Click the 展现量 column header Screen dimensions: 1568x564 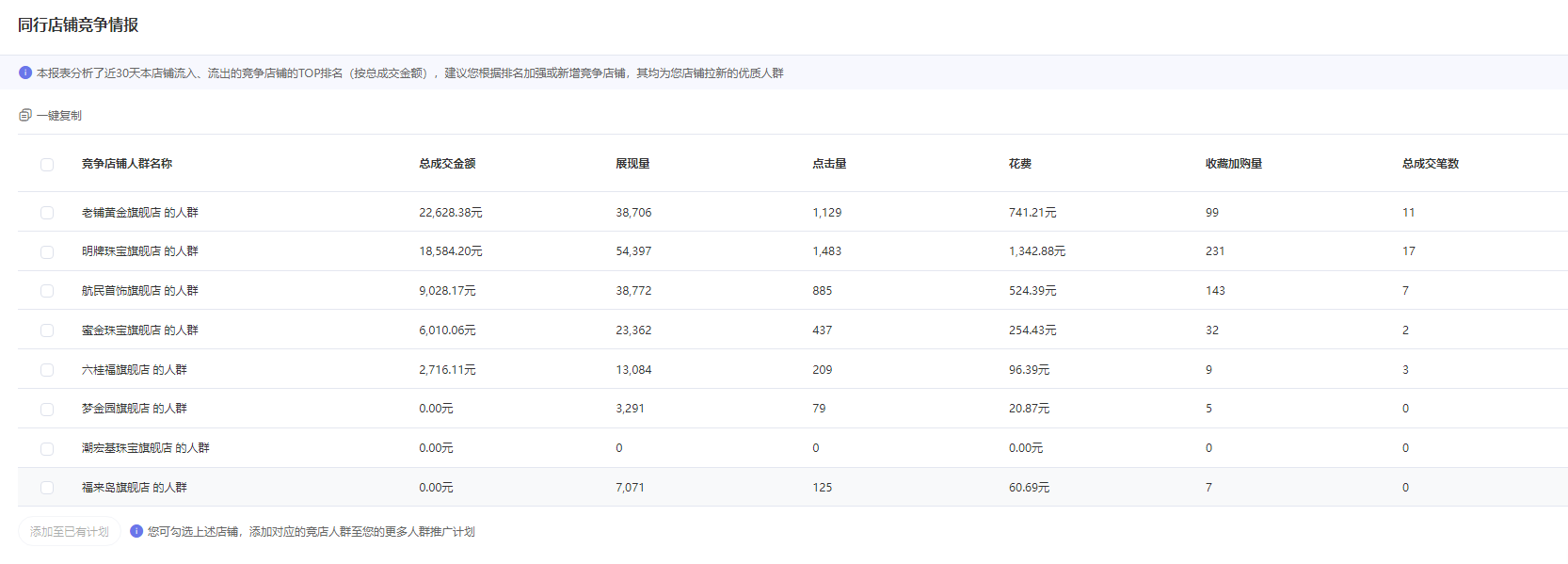[632, 164]
